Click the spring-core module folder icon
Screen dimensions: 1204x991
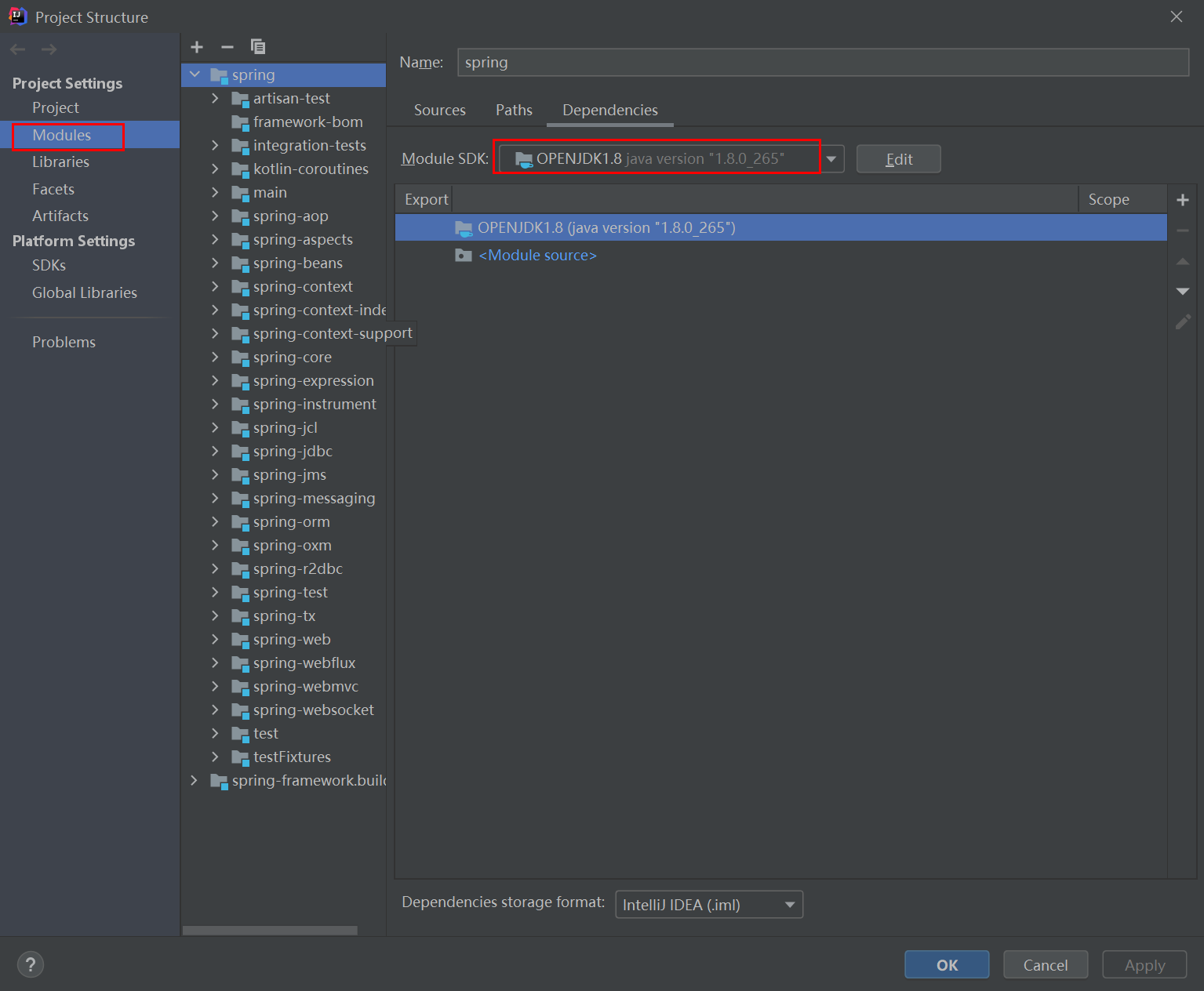(240, 358)
